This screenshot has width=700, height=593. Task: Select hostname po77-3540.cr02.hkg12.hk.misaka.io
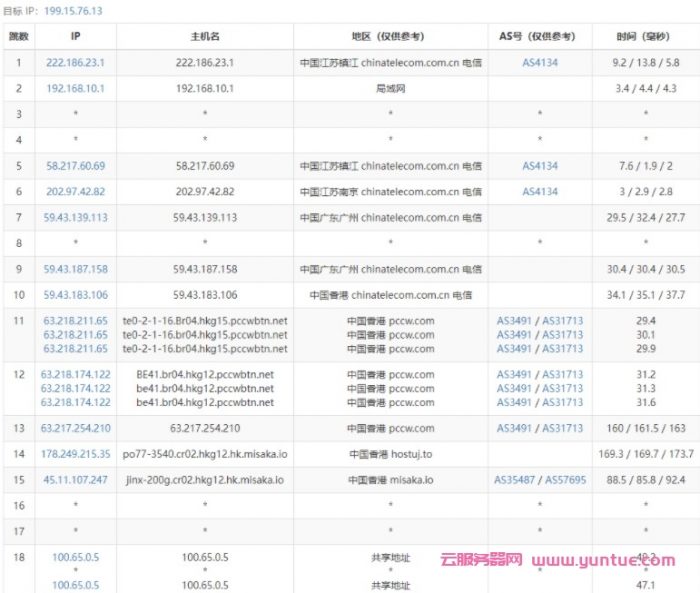pyautogui.click(x=204, y=454)
